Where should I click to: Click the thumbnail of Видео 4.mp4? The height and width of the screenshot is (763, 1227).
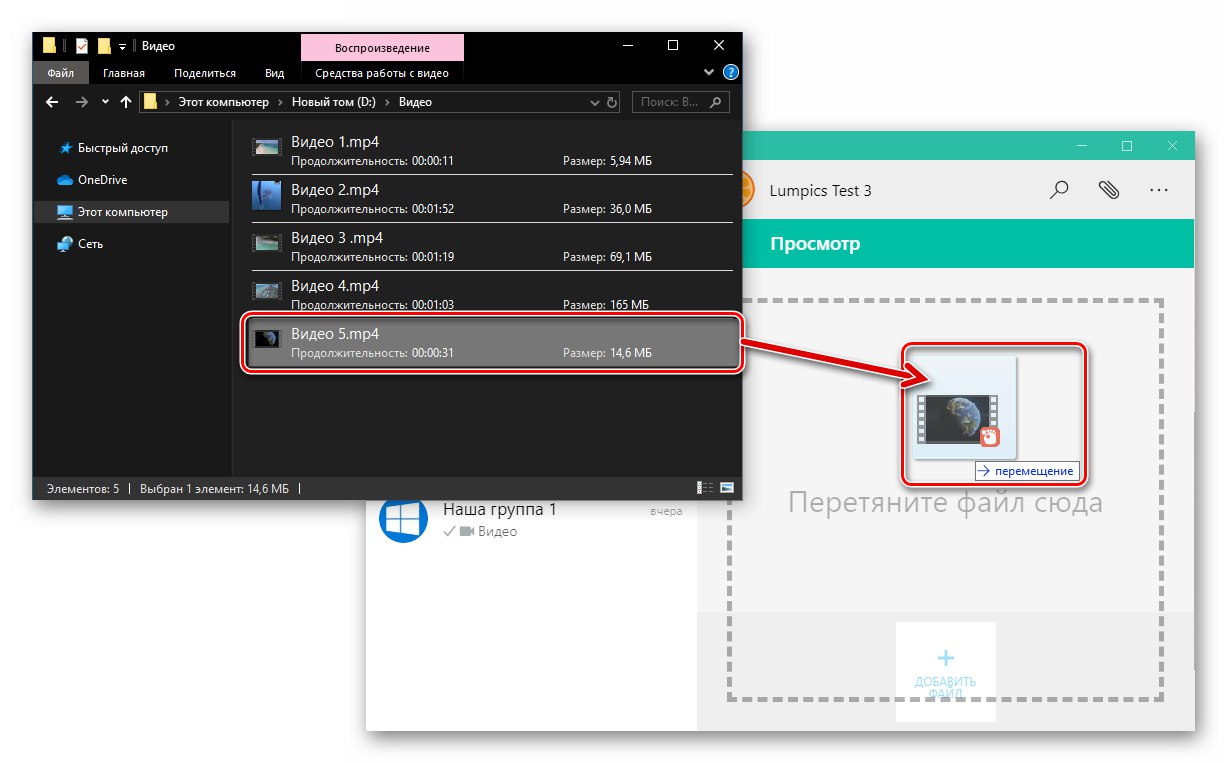(266, 291)
